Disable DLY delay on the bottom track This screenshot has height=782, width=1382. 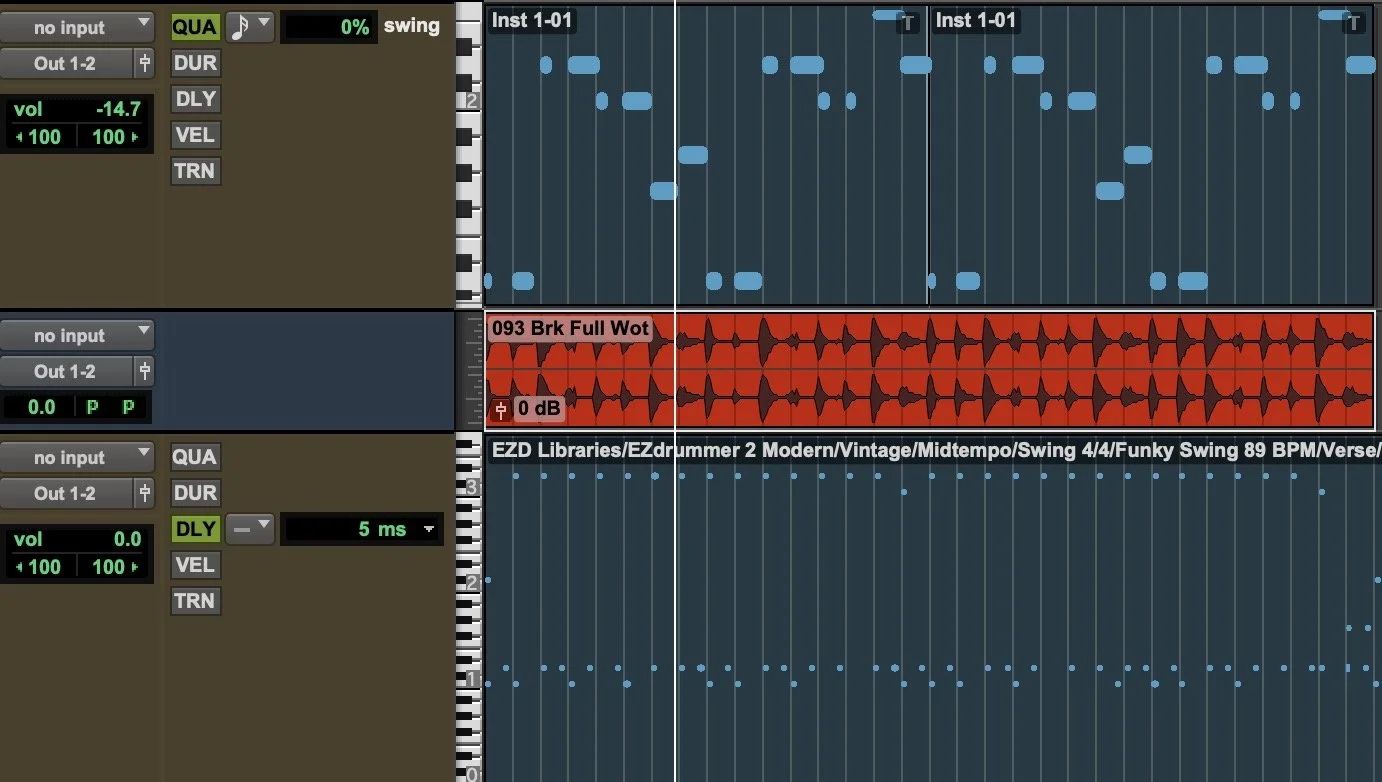[x=194, y=528]
